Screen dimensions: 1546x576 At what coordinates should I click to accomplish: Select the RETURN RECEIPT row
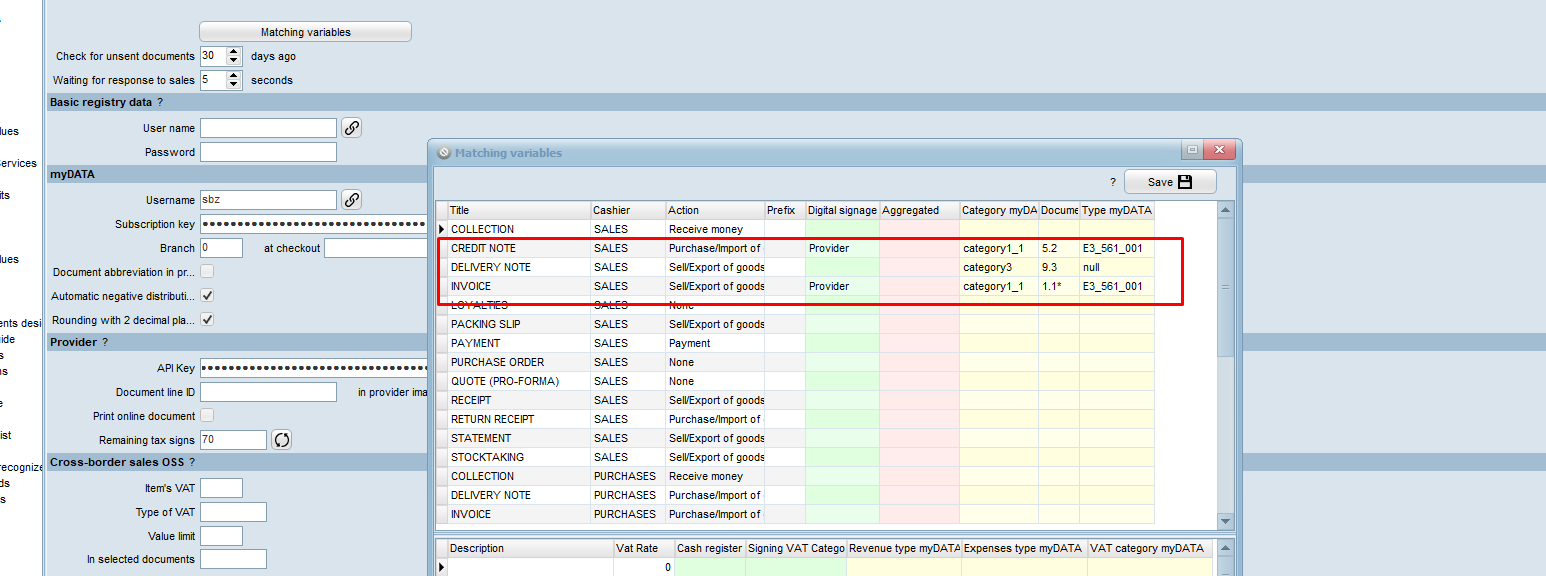tap(796, 419)
